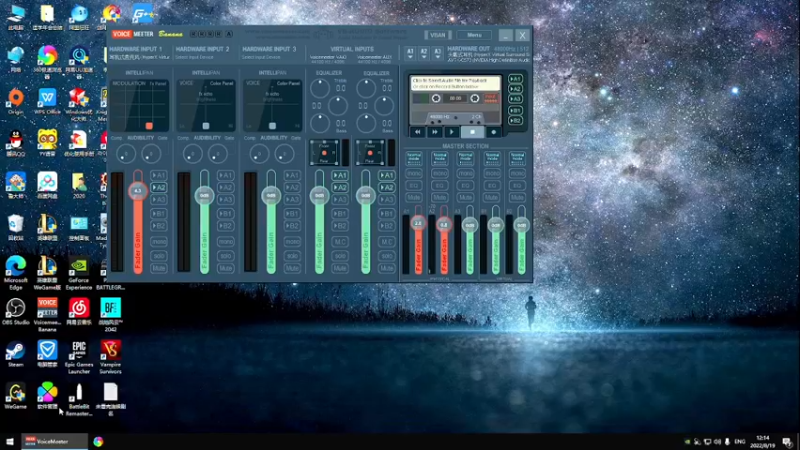
Task: Open Steam desktop shortcut
Action: click(16, 354)
